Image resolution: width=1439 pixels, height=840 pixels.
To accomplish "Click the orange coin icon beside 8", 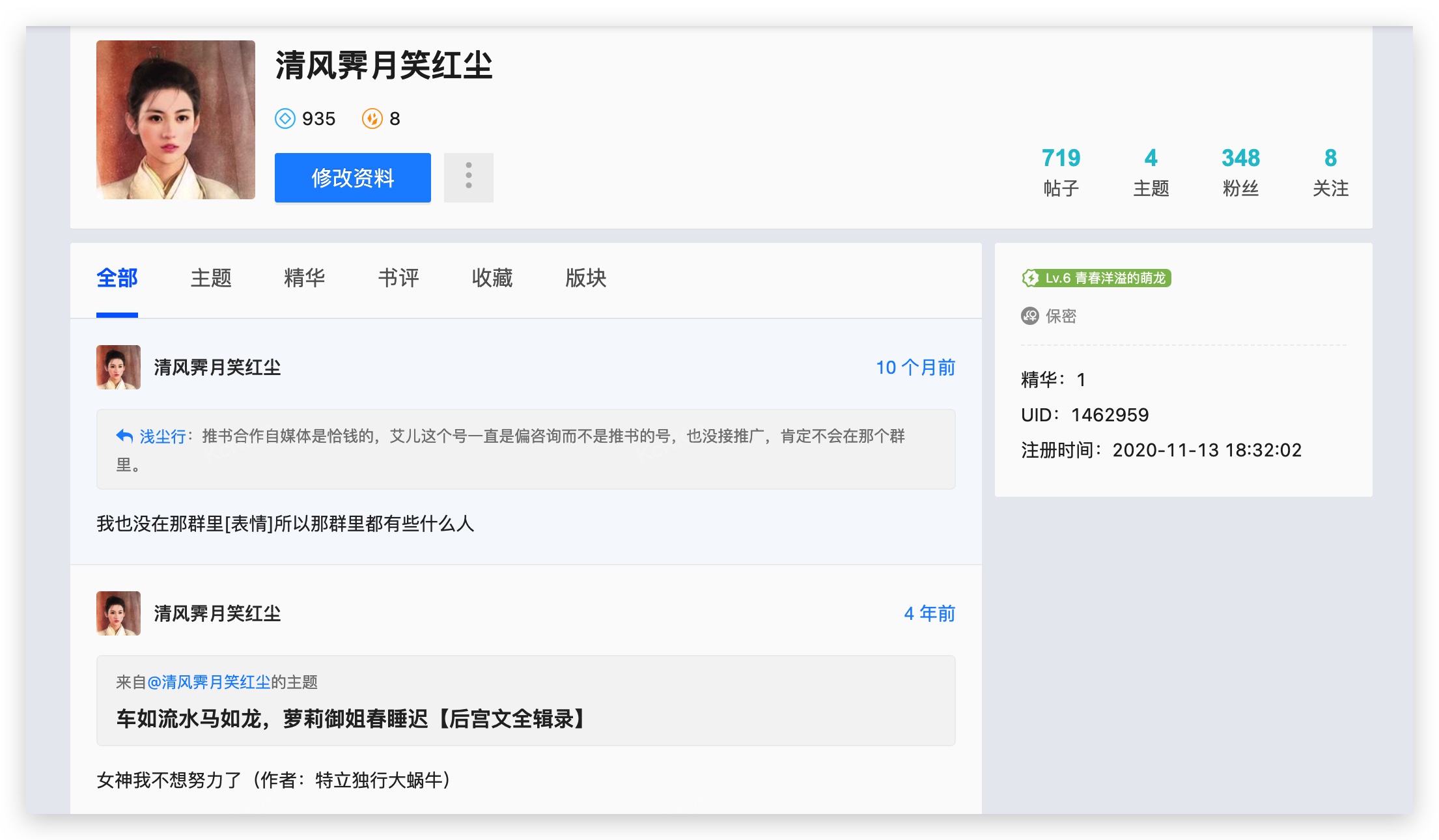I will (372, 119).
